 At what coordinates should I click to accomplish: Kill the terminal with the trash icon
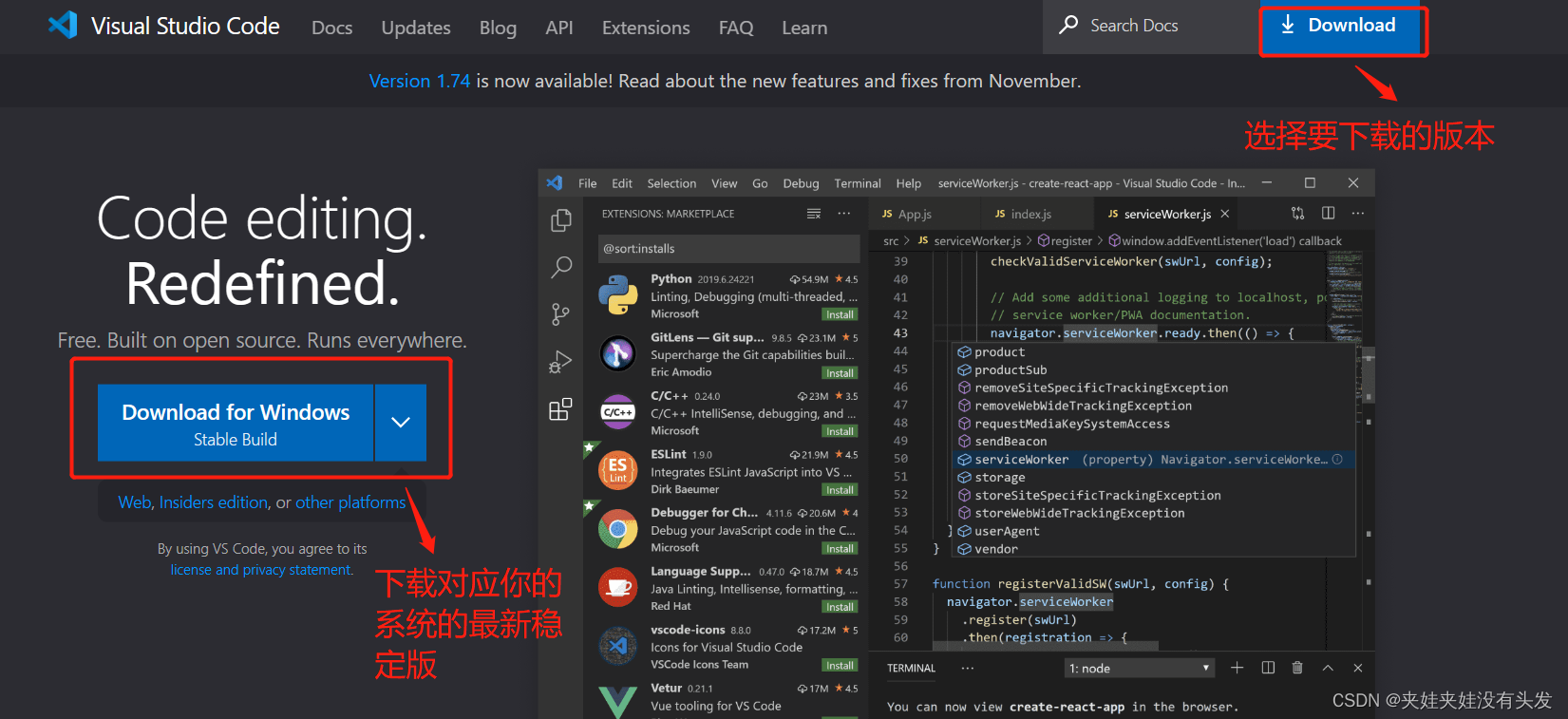1297,668
